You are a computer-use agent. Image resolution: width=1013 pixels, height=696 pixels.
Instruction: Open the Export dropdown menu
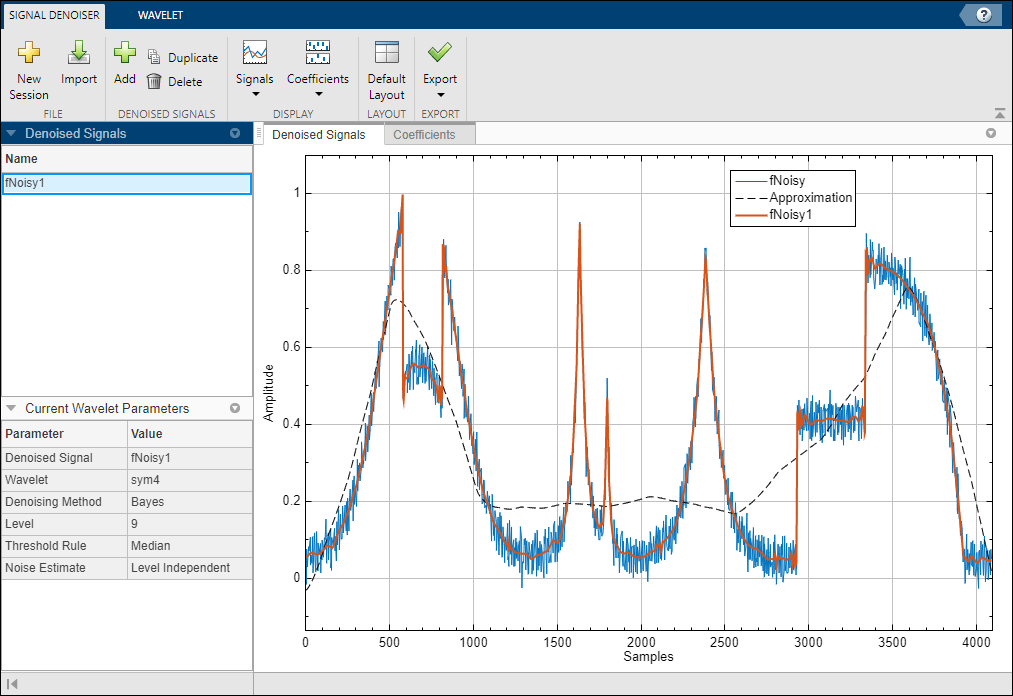pyautogui.click(x=440, y=94)
